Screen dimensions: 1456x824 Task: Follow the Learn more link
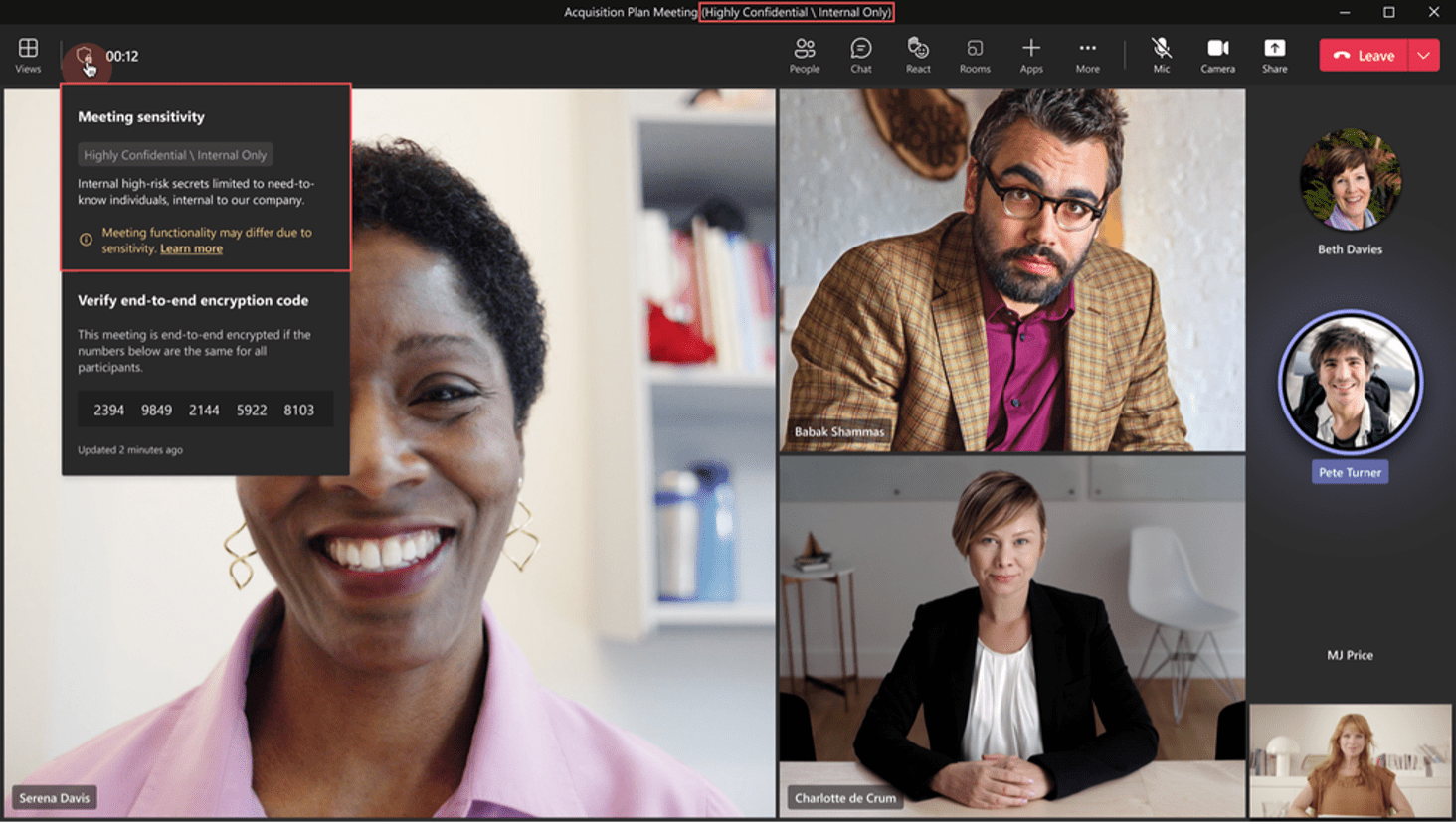tap(191, 248)
